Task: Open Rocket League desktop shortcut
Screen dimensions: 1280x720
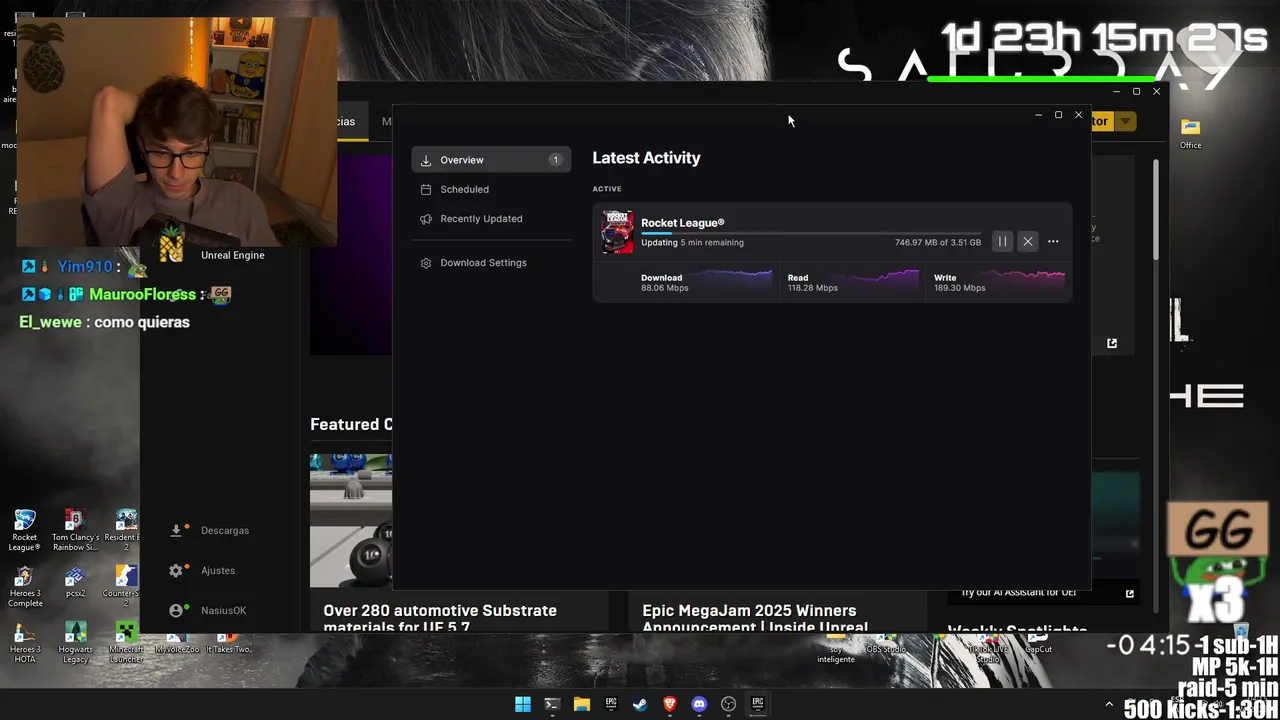Action: (x=25, y=531)
